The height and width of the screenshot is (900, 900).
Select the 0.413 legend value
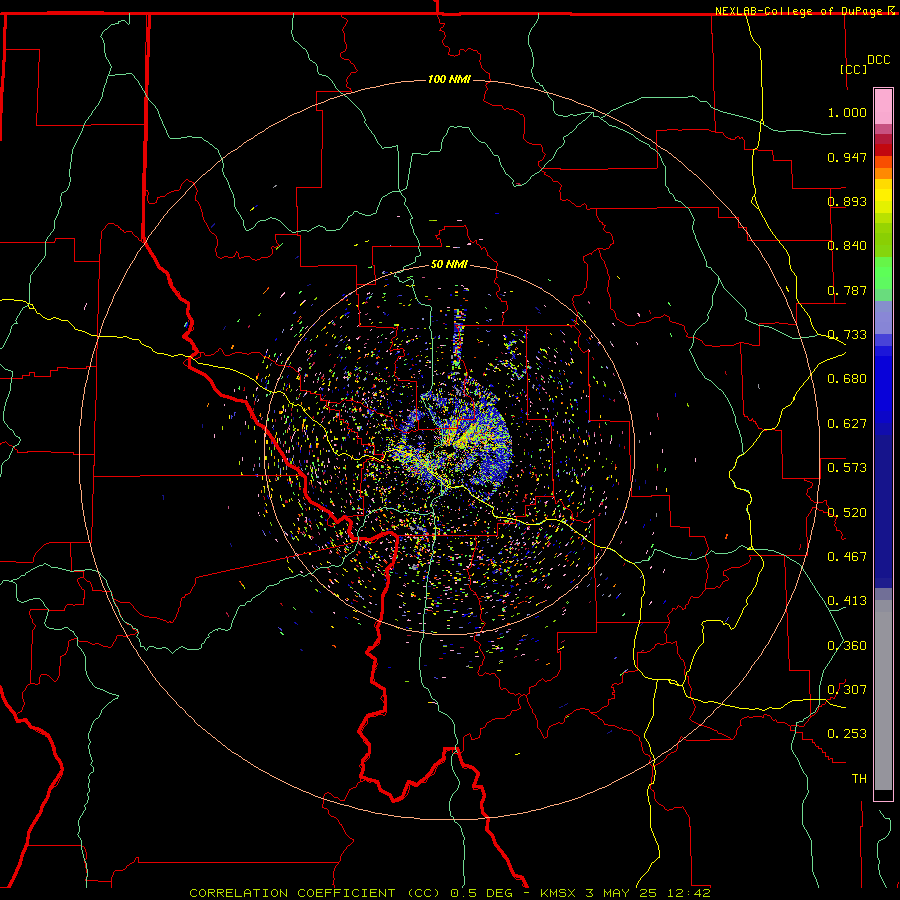pyautogui.click(x=847, y=601)
